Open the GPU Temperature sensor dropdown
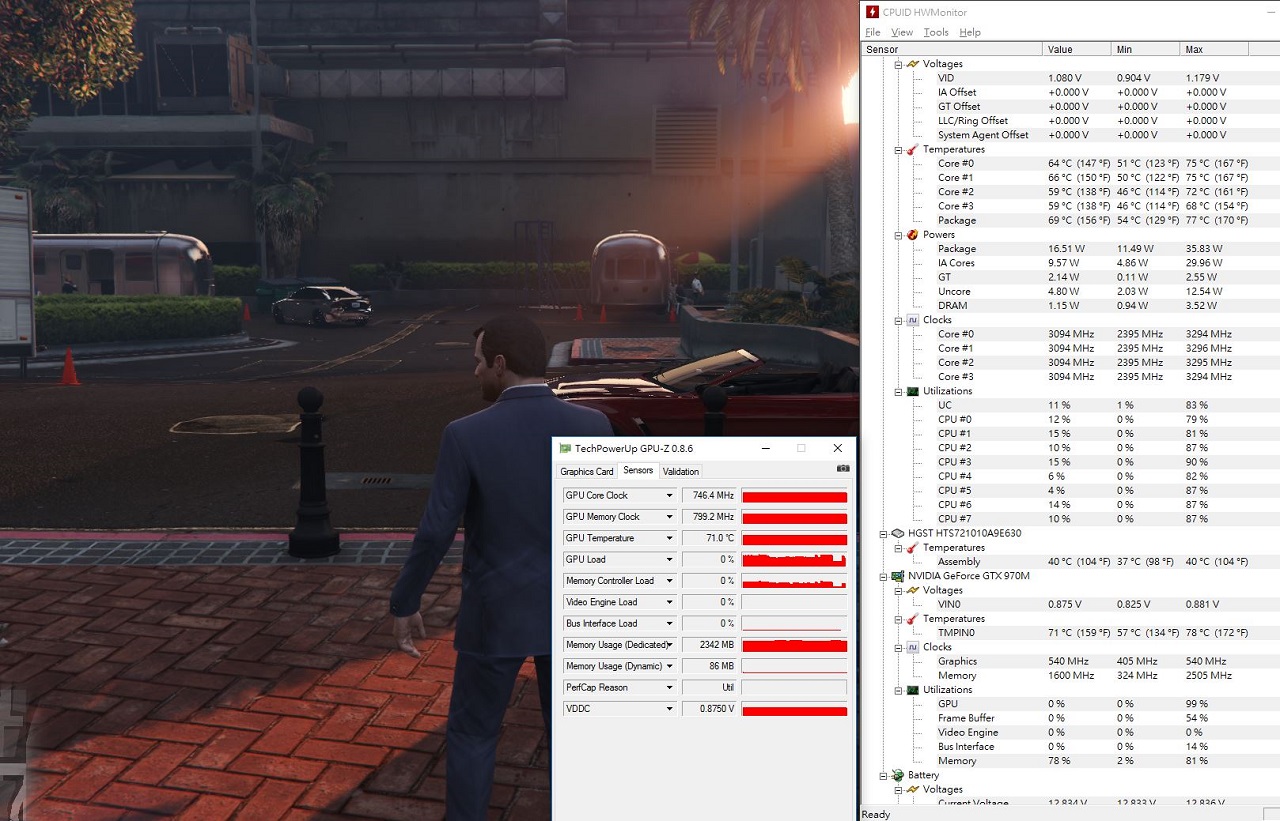The height and width of the screenshot is (821, 1280). [669, 538]
